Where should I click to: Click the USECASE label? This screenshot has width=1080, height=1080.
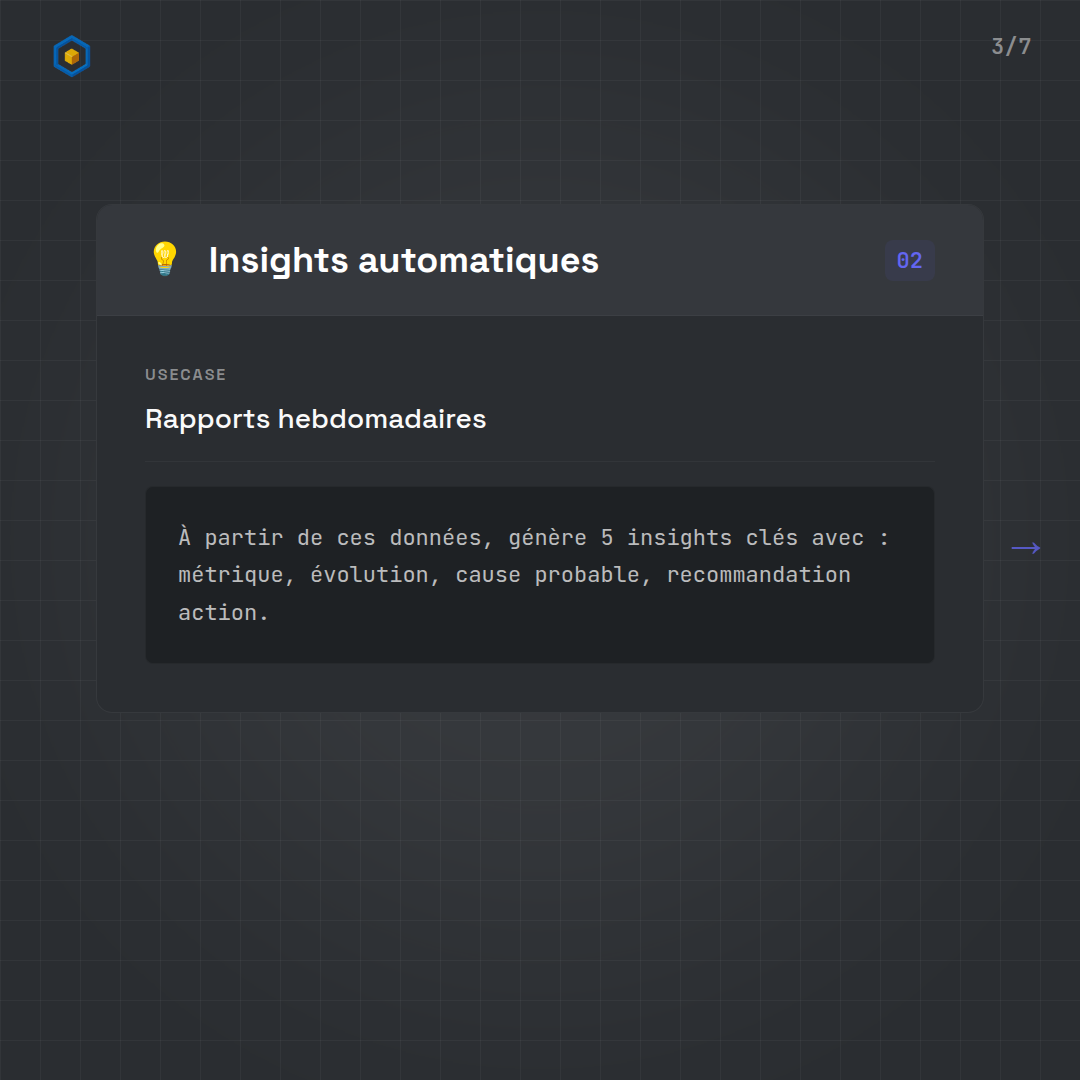click(186, 375)
